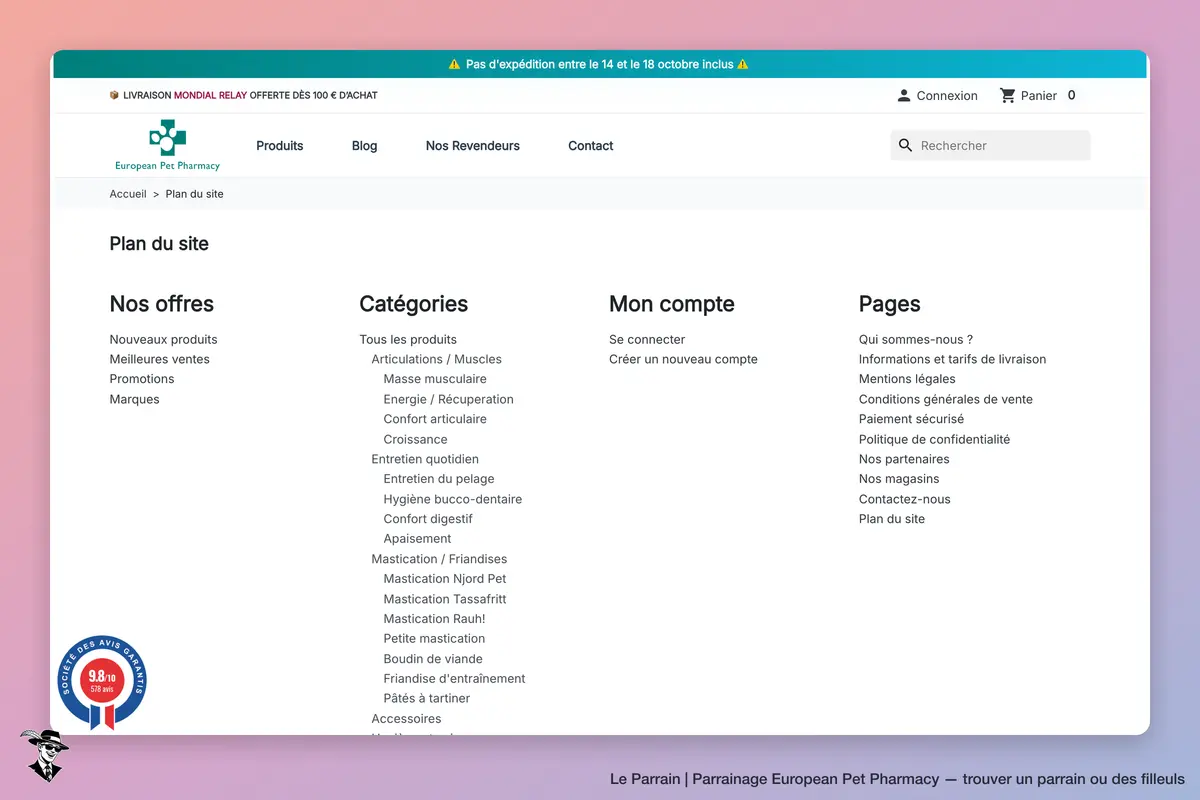Go to Nos Revendeurs in navigation
Screen dimensions: 1200x800
click(x=473, y=146)
